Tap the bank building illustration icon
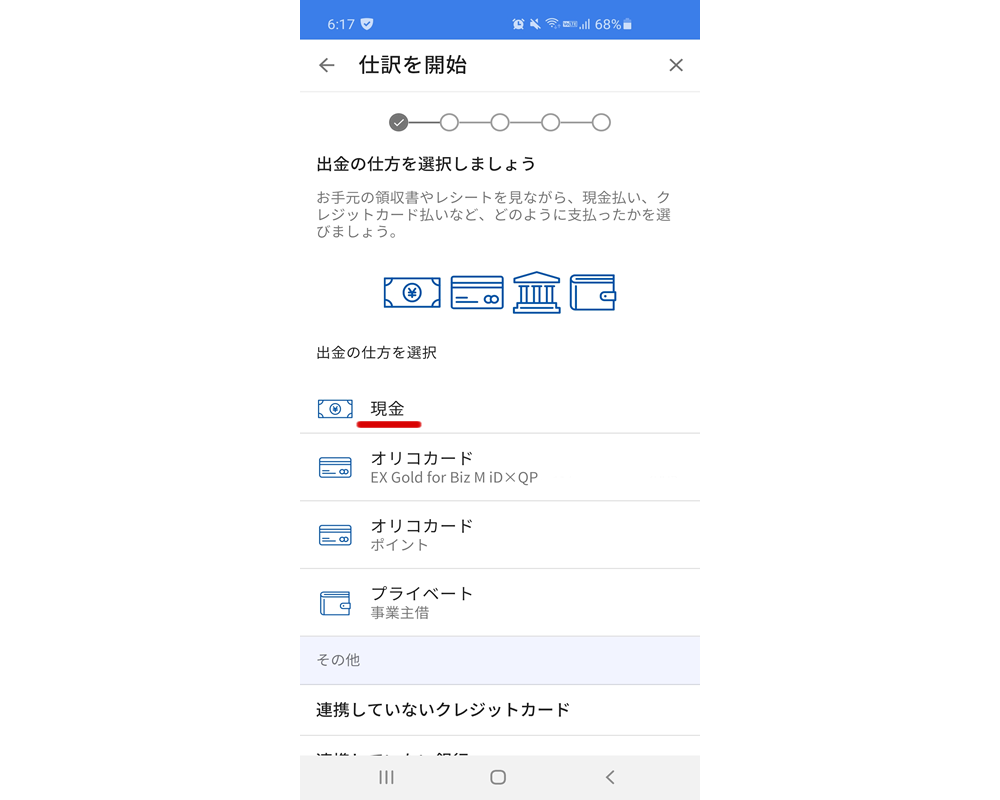This screenshot has height=800, width=1000. point(537,292)
